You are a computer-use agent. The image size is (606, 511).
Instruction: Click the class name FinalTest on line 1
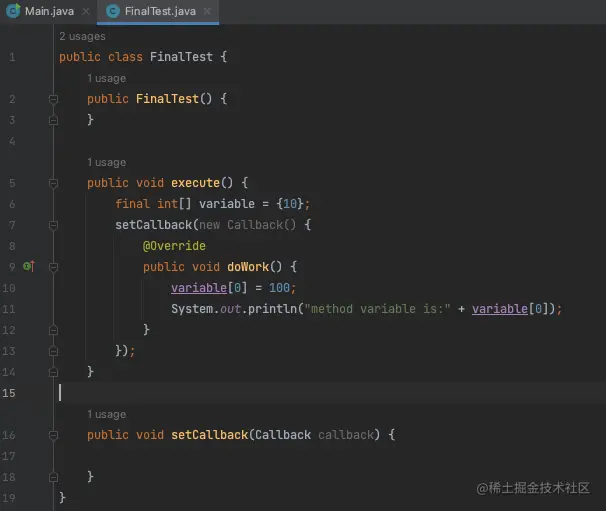(181, 57)
